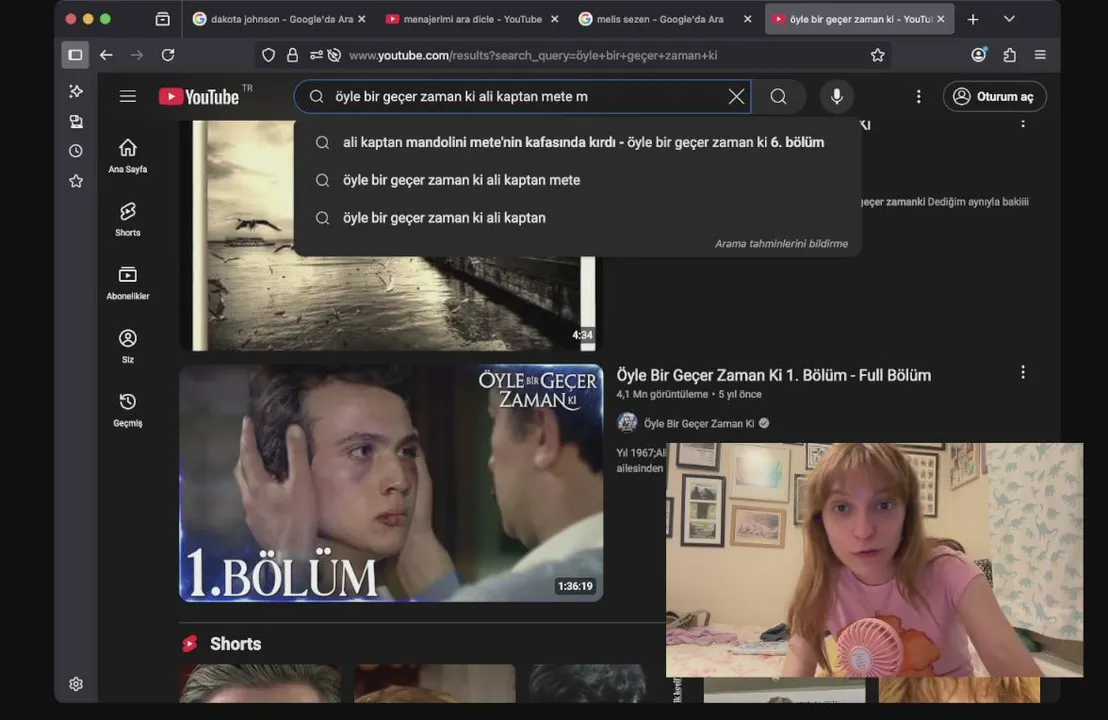Screen dimensions: 1108x720
Task: Switch to the dakota johnson Google tab
Action: pyautogui.click(x=273, y=19)
